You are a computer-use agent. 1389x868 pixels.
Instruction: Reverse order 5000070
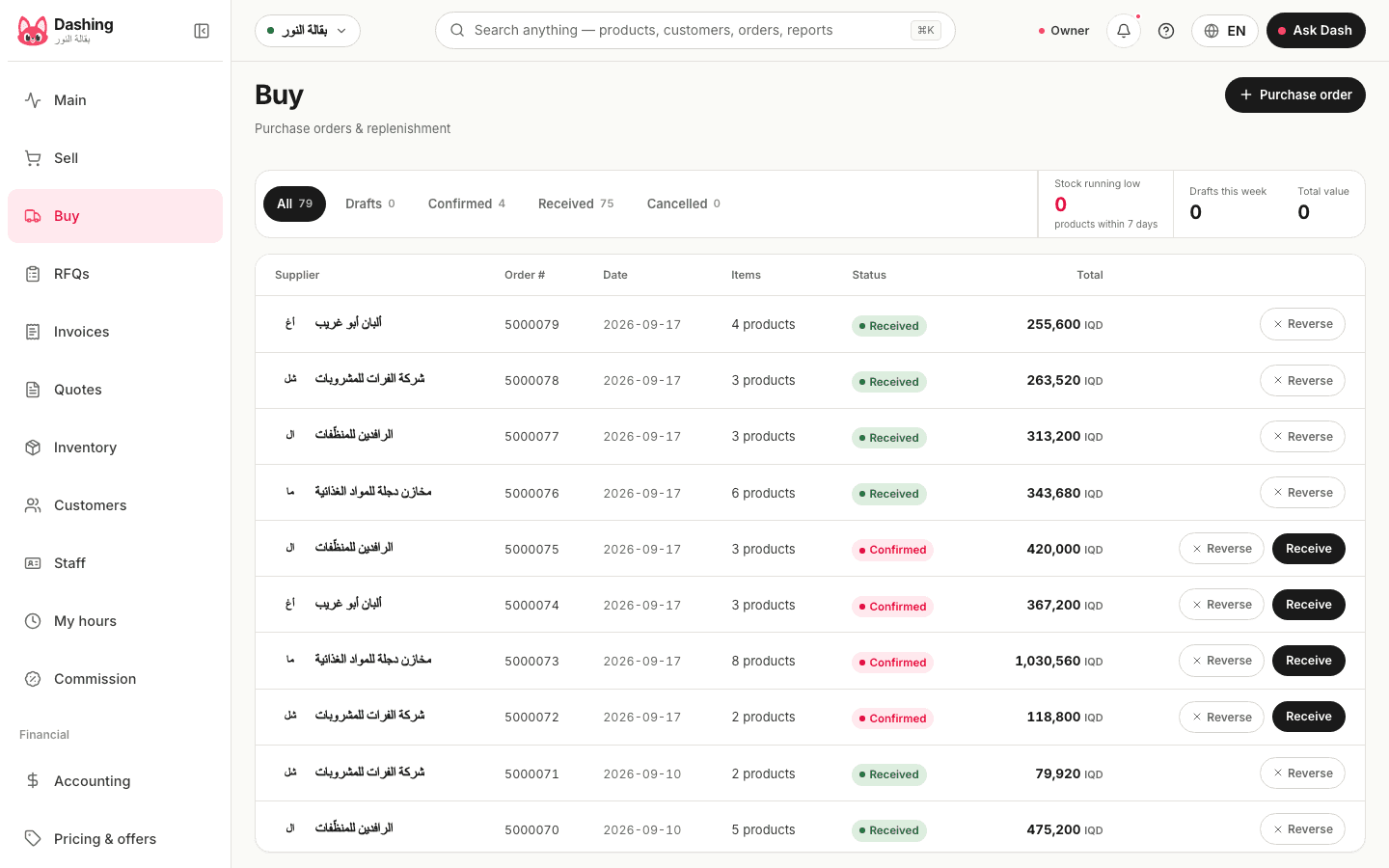pyautogui.click(x=1302, y=829)
